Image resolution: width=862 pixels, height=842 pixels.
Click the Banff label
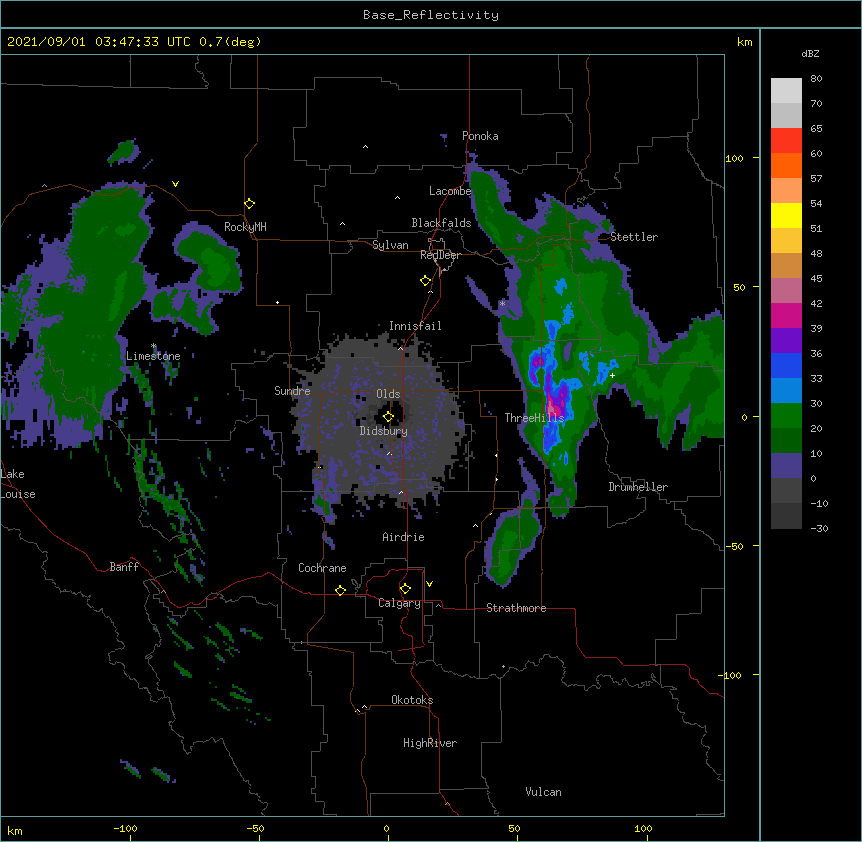click(124, 567)
